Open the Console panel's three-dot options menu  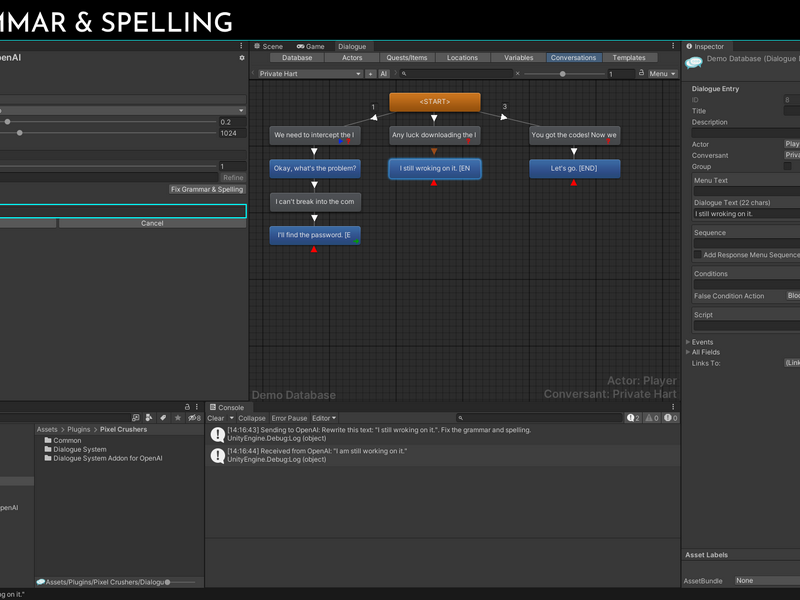(x=673, y=407)
